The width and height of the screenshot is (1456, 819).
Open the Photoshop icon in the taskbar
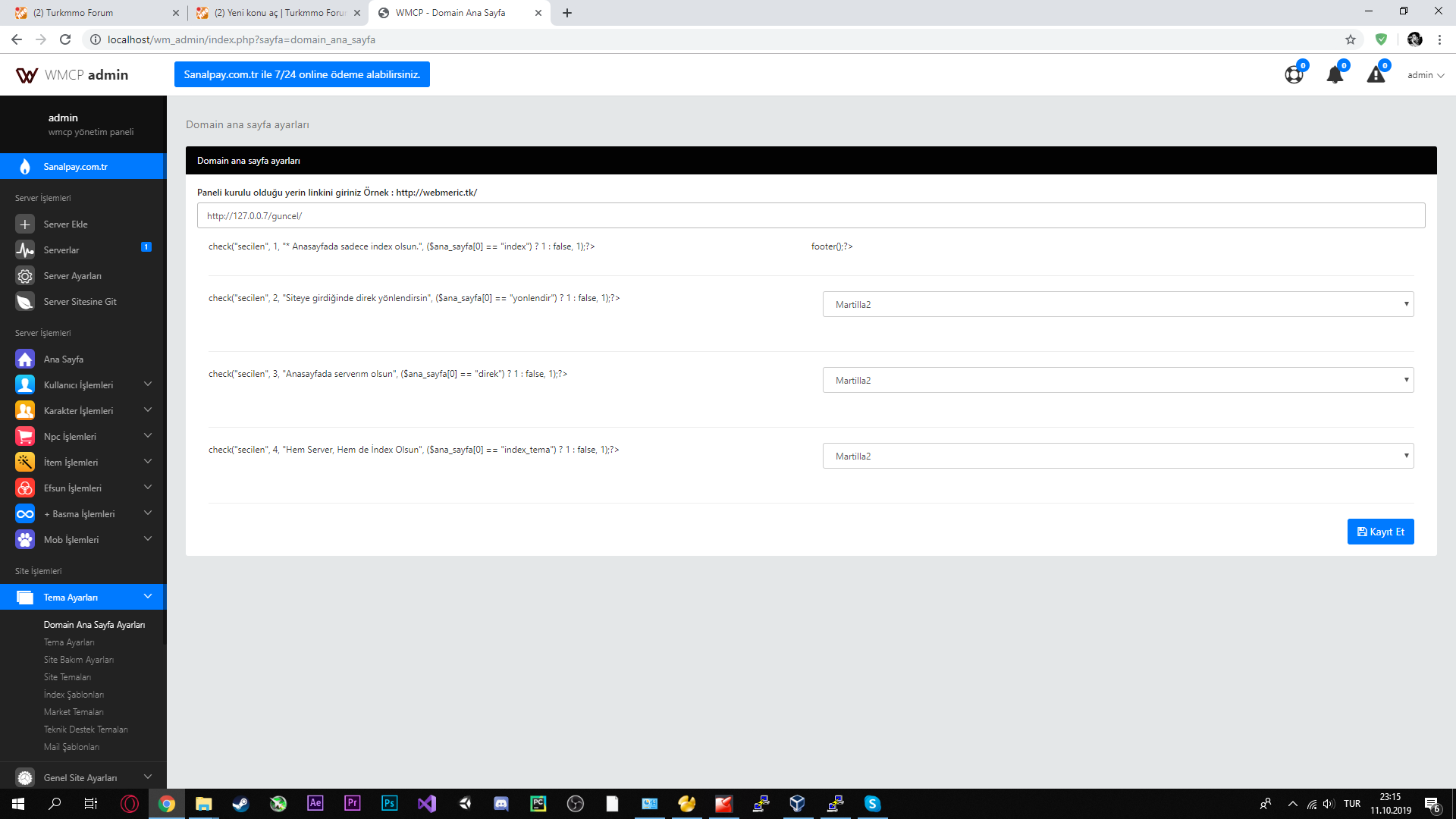[389, 804]
